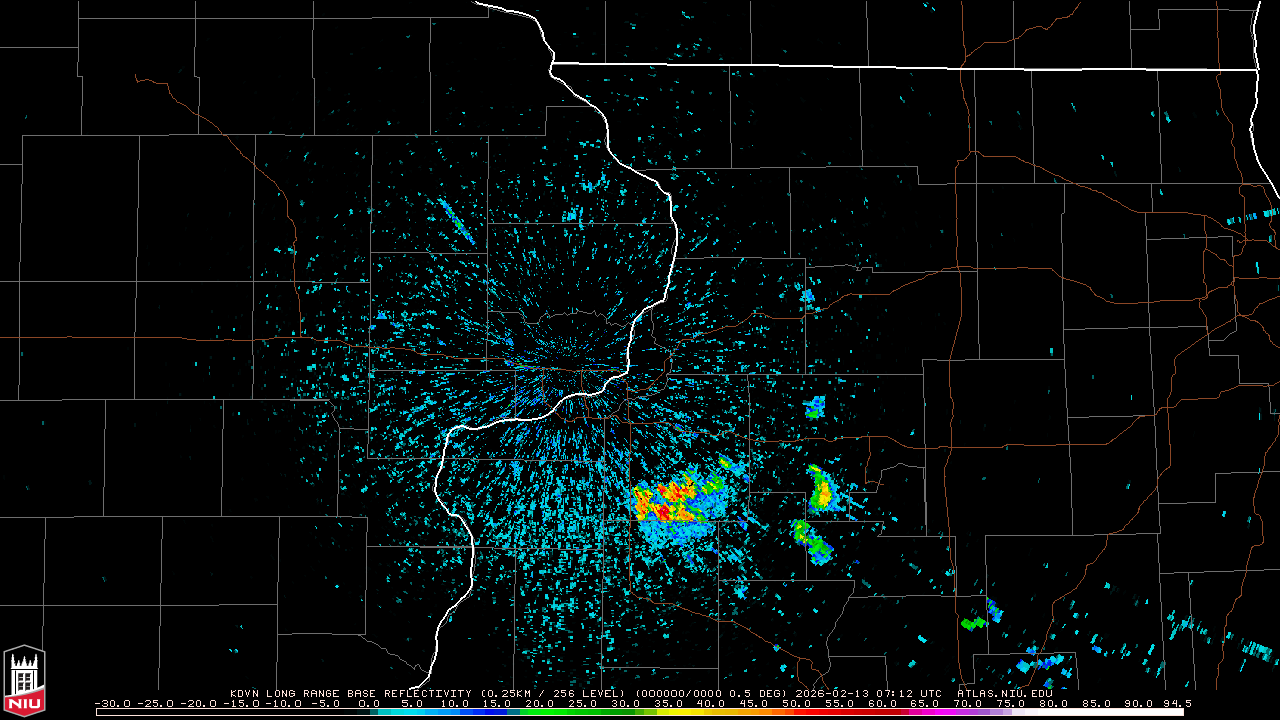The width and height of the screenshot is (1280, 720).
Task: Click the 65.0 scale label
Action: [x=924, y=703]
